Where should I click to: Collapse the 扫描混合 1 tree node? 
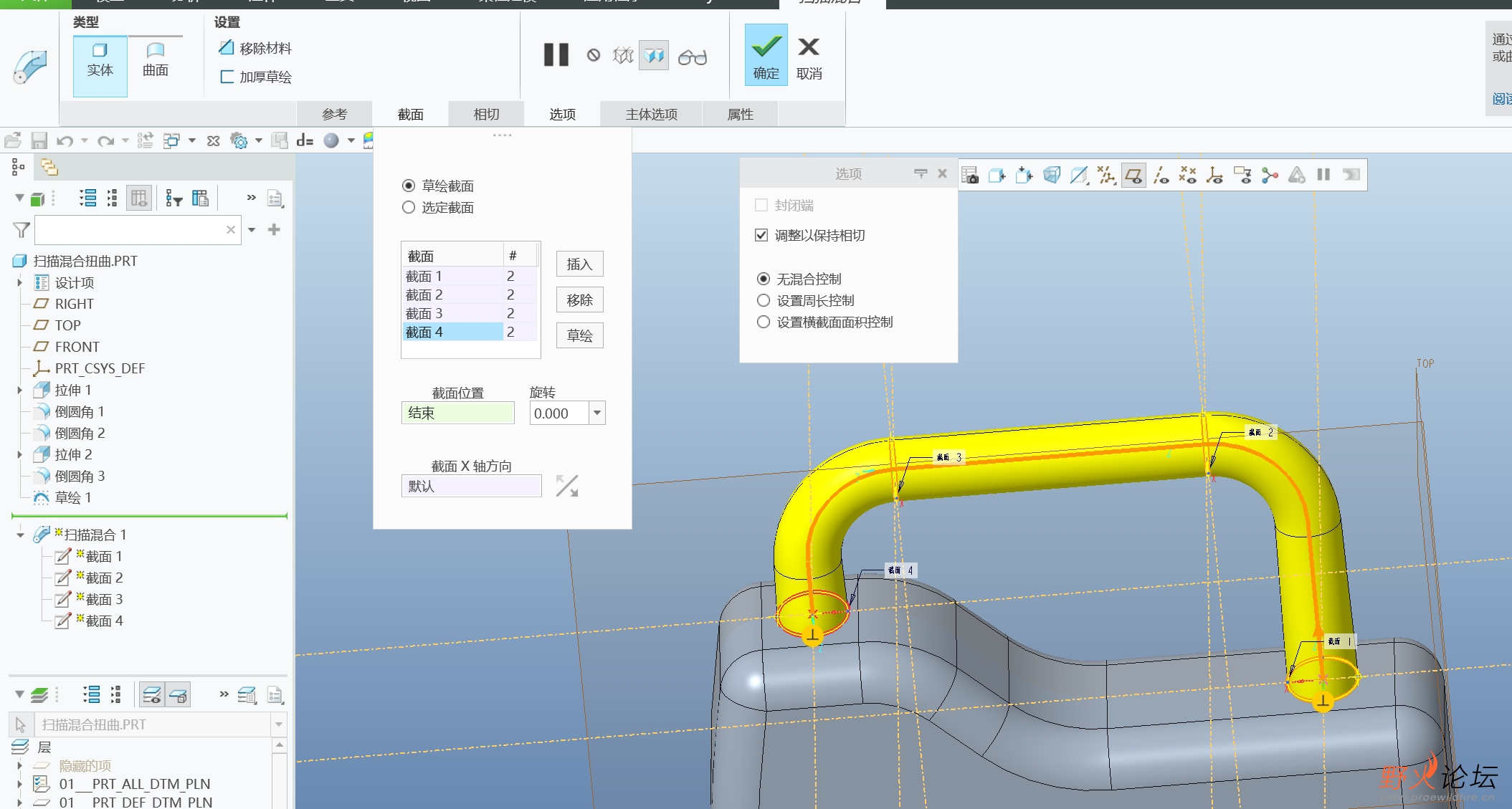20,535
